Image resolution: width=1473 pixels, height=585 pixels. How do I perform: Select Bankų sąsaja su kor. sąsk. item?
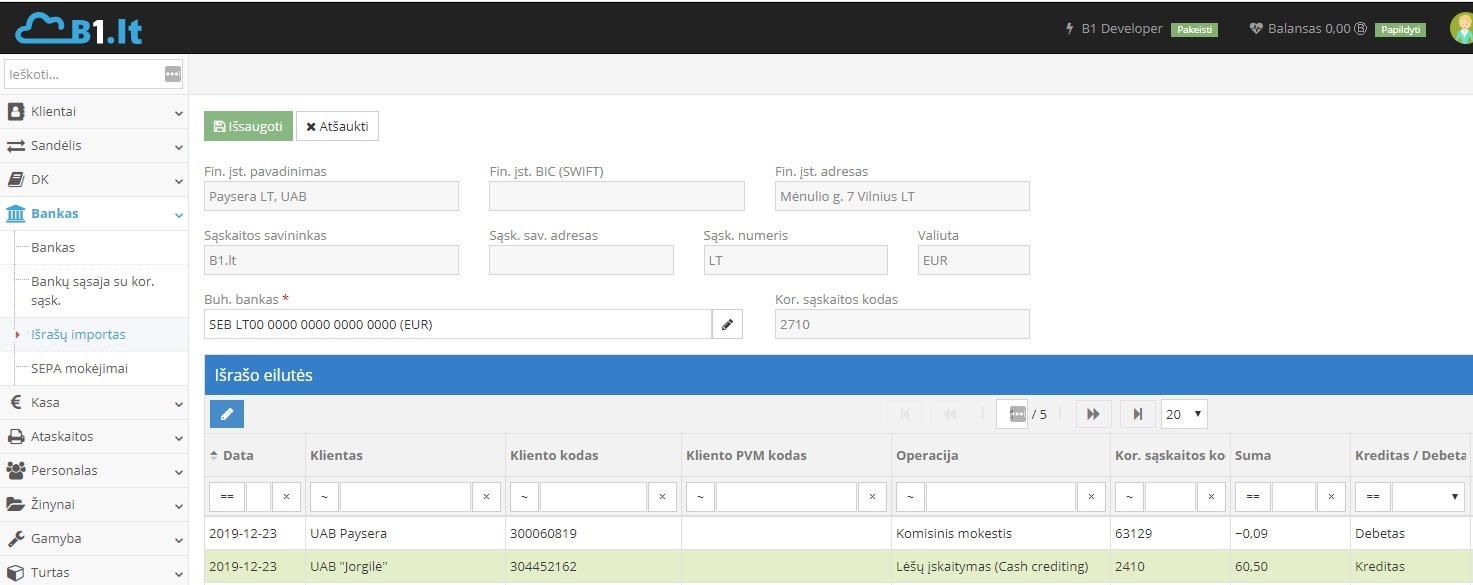click(x=93, y=290)
